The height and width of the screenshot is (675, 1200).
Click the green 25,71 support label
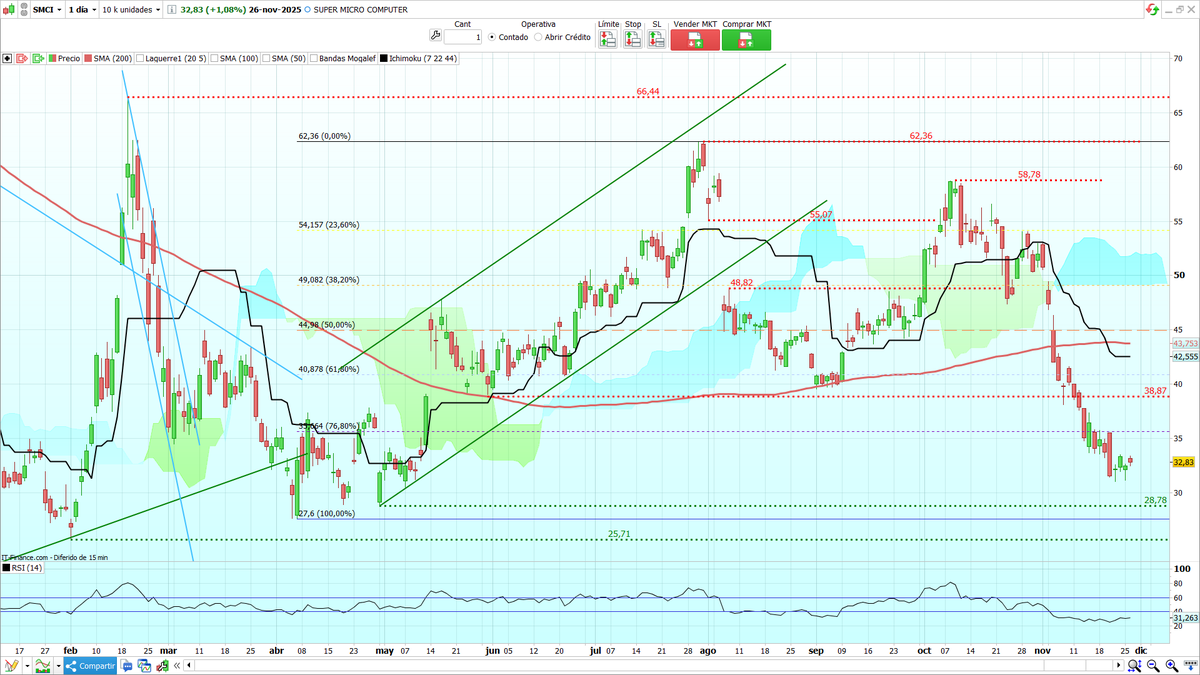[x=619, y=534]
